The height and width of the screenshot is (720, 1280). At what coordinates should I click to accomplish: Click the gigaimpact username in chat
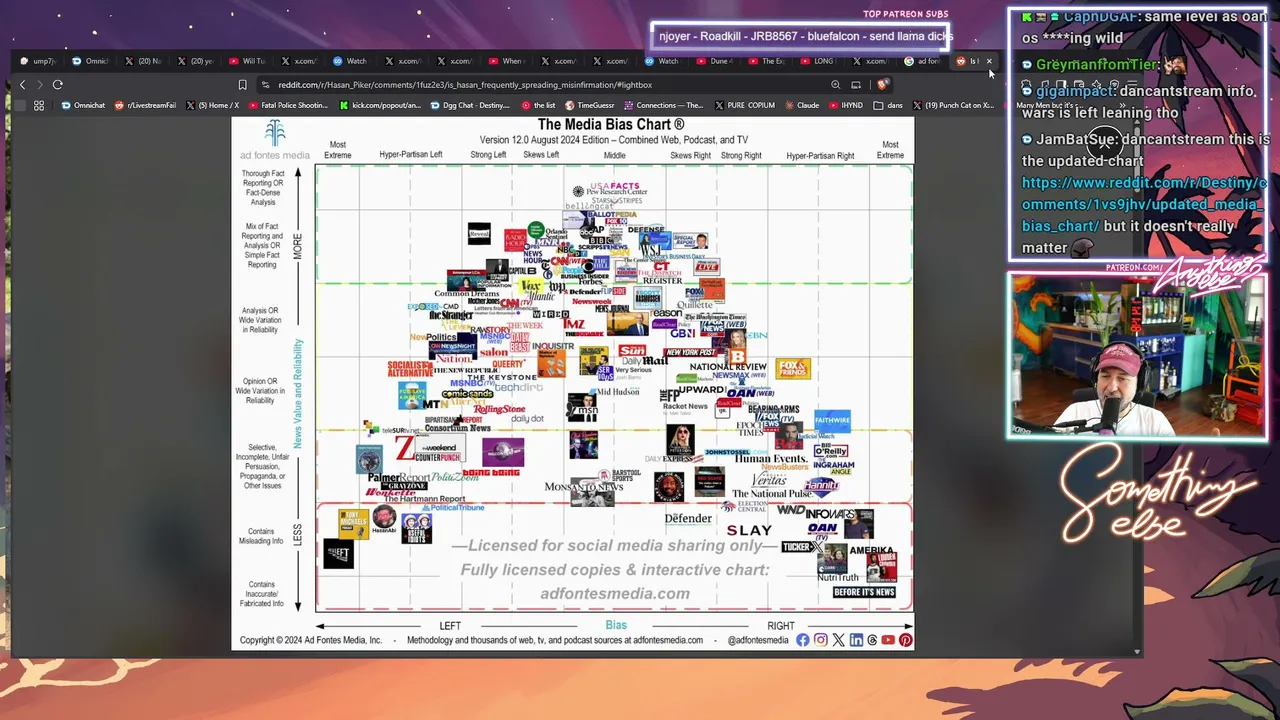(x=1076, y=91)
